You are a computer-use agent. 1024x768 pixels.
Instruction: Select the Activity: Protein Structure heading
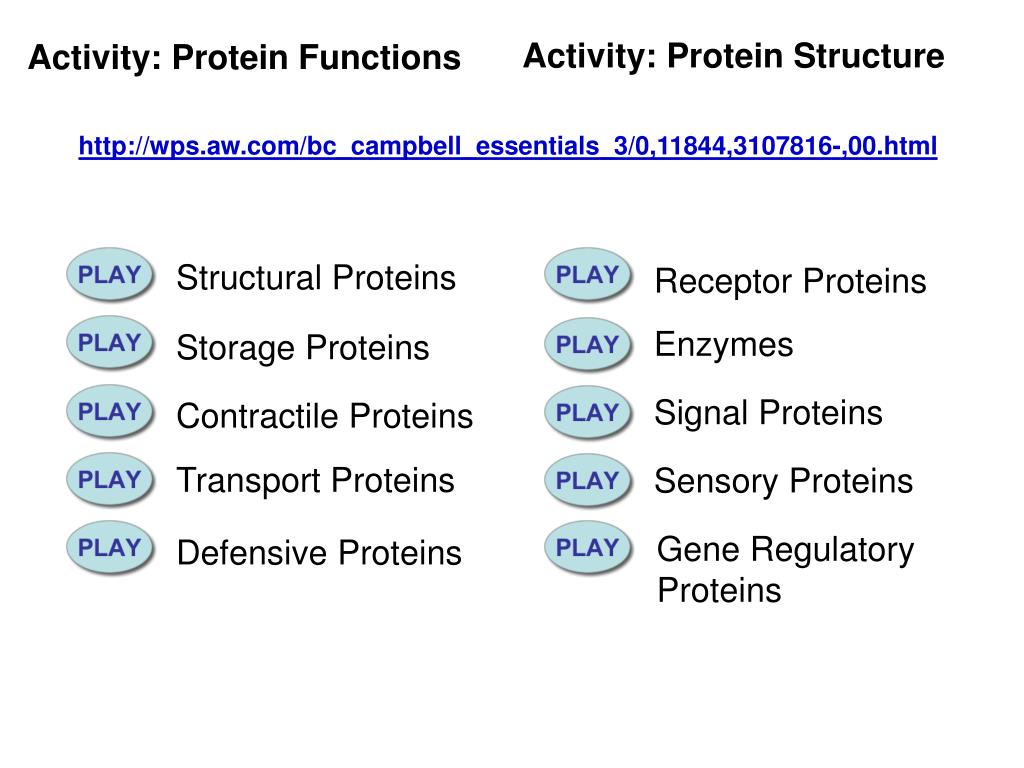tap(733, 56)
